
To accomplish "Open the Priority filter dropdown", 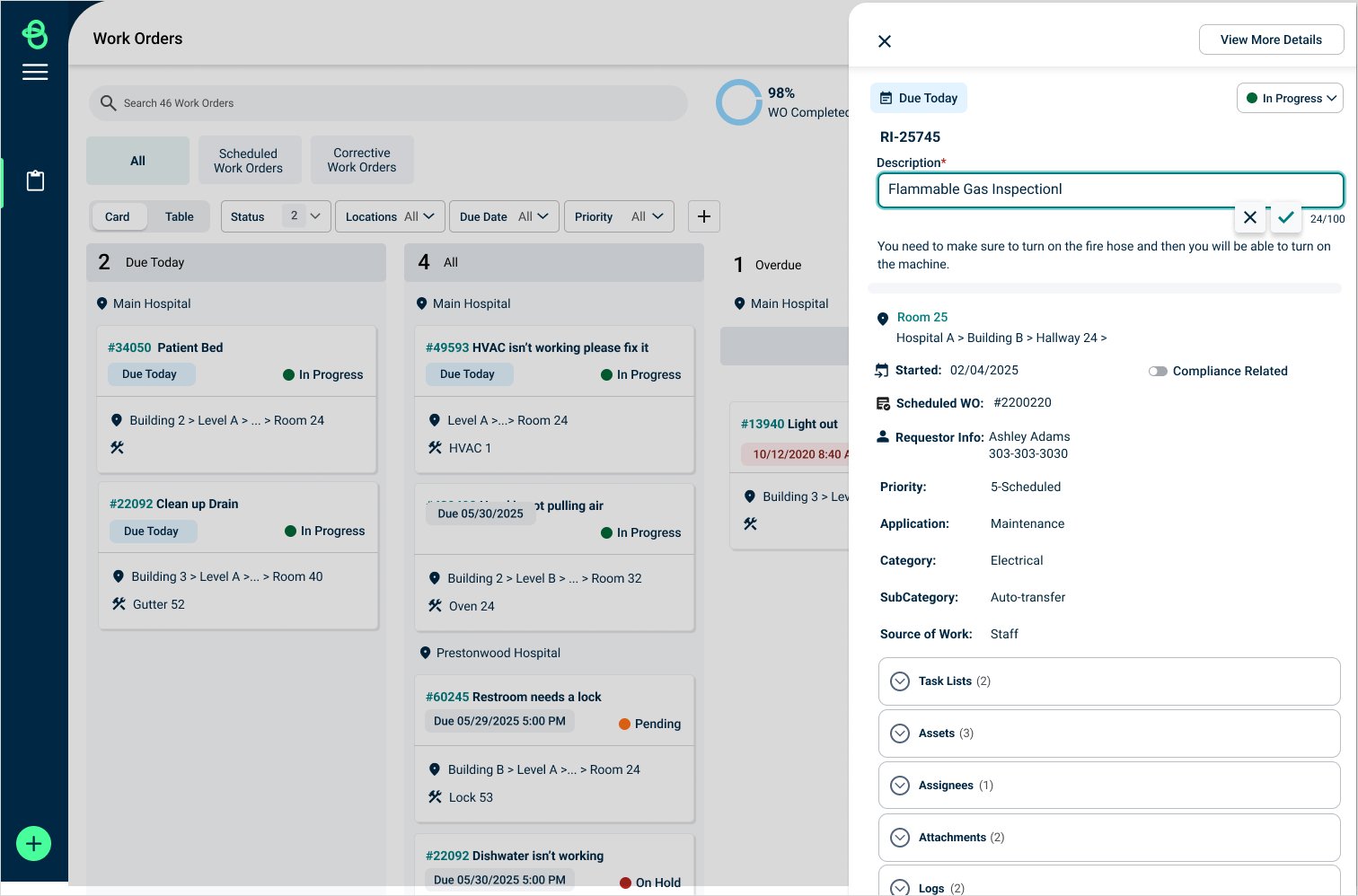I will (619, 216).
